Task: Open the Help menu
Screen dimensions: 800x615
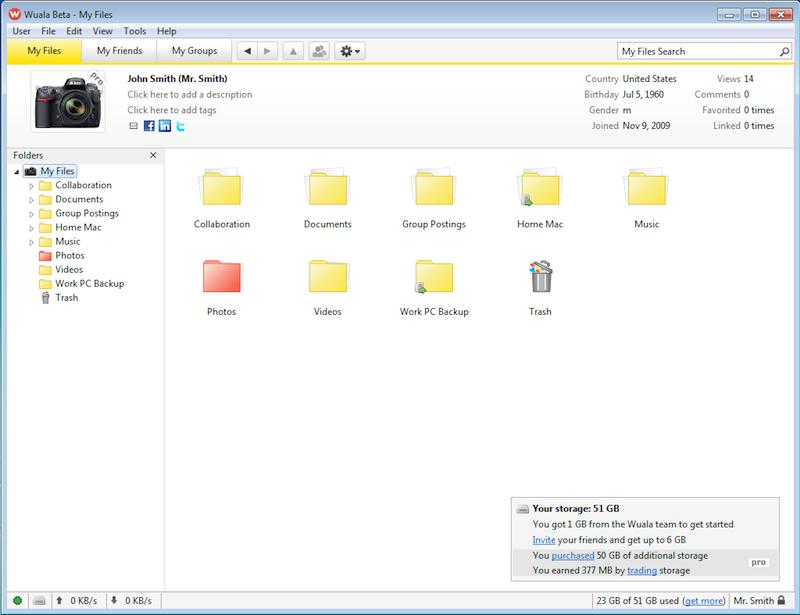Action: [x=166, y=31]
